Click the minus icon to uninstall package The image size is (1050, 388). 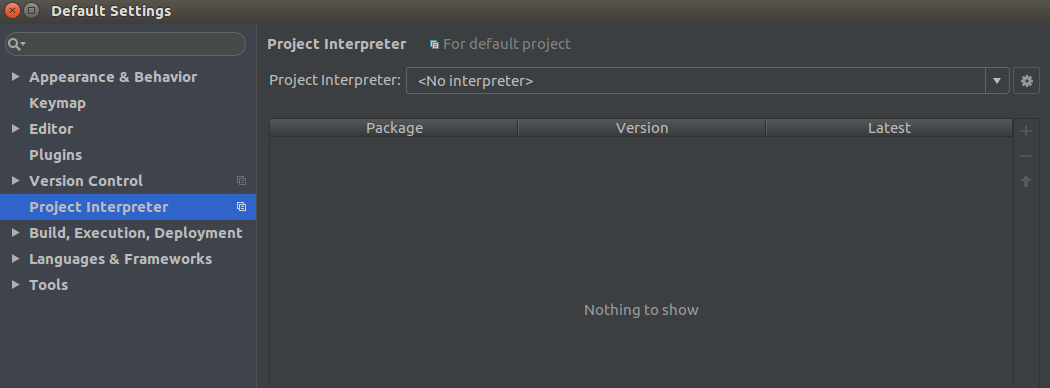pos(1025,156)
